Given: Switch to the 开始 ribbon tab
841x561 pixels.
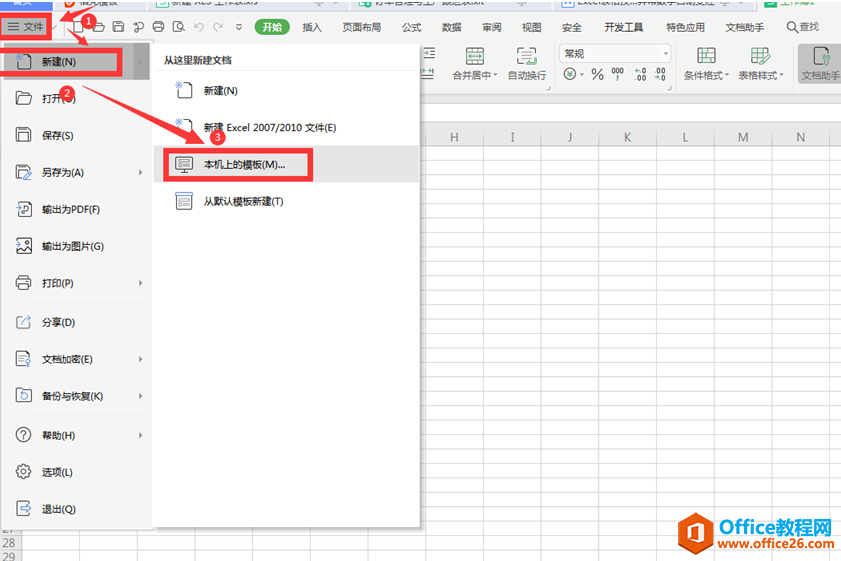Looking at the screenshot, I should pos(272,27).
